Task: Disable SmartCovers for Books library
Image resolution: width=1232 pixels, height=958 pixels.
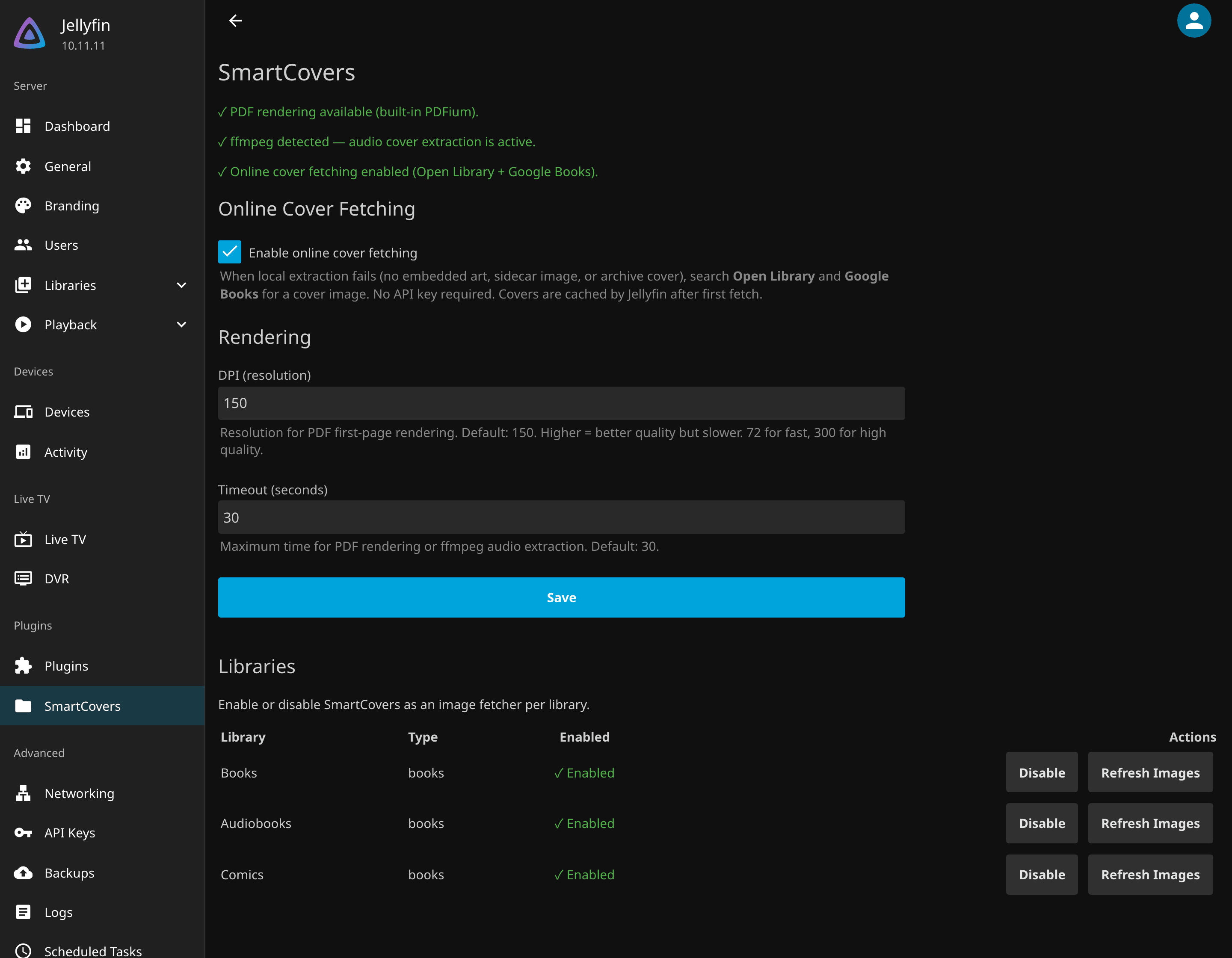Action: click(1041, 772)
